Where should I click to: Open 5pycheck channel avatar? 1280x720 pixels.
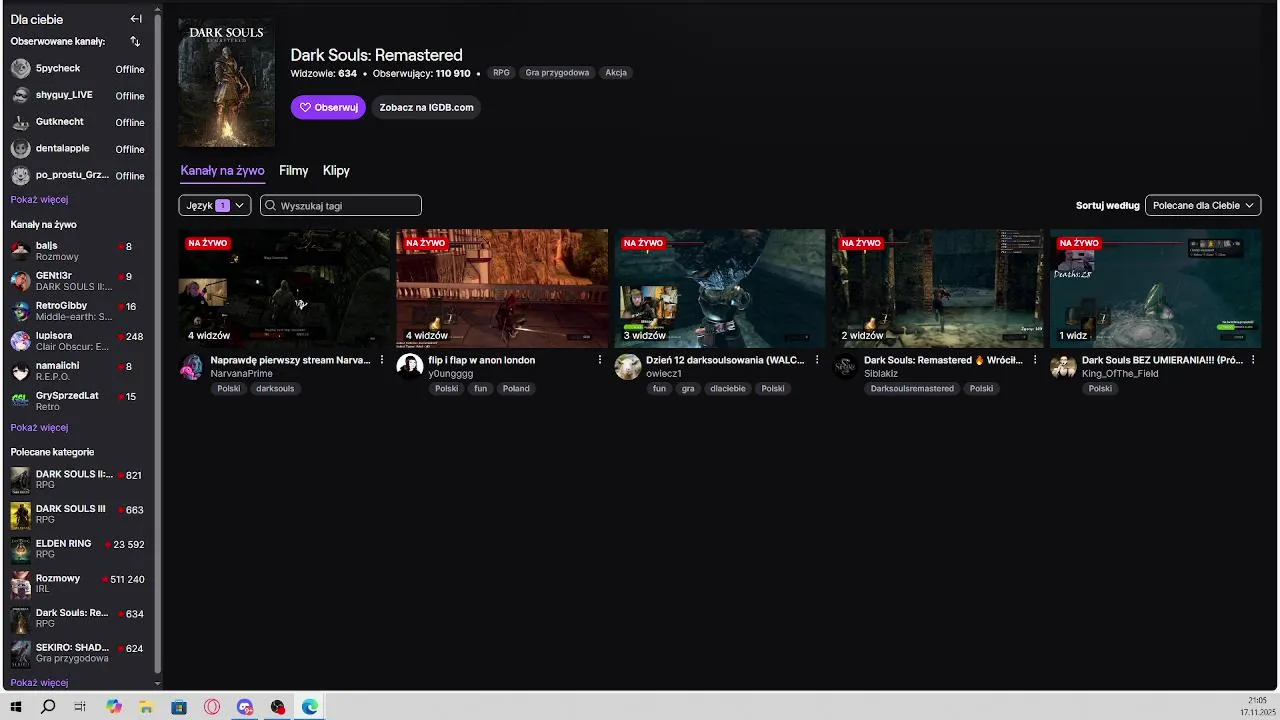tap(20, 69)
